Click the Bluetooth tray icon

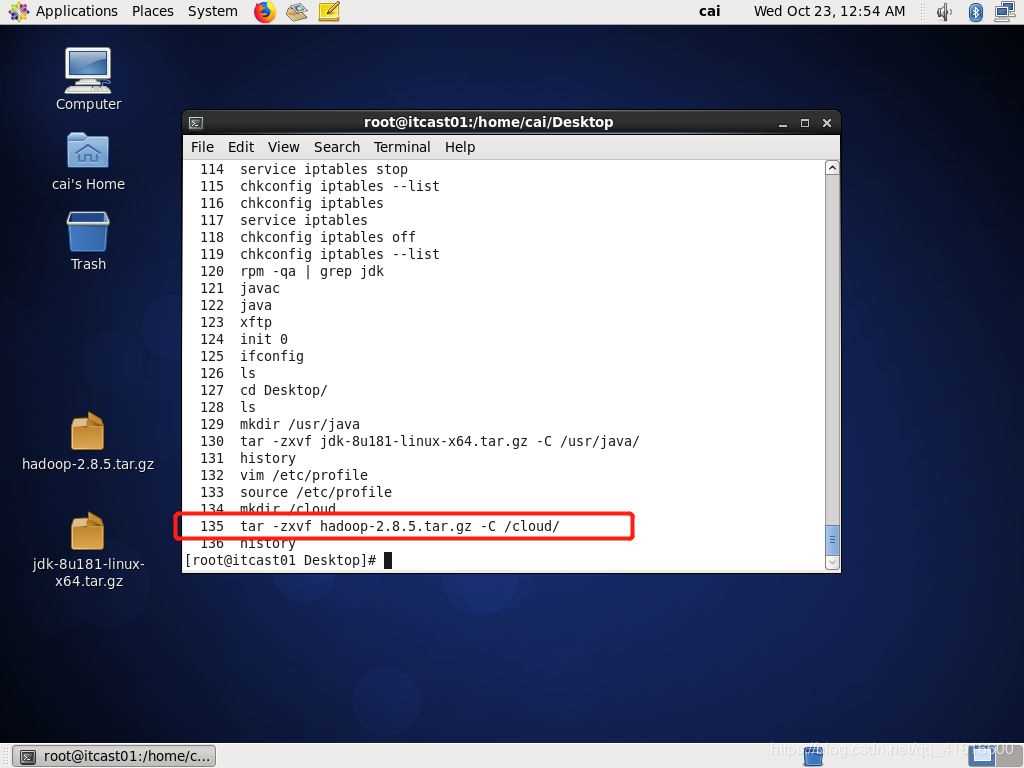click(975, 12)
